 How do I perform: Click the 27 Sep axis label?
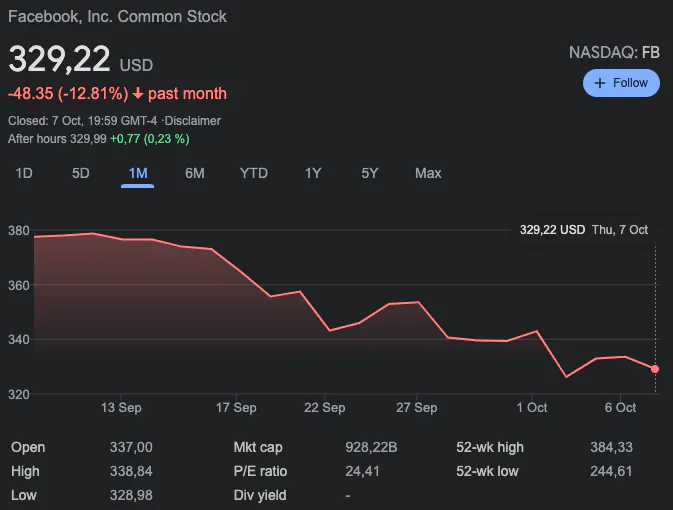tap(416, 407)
